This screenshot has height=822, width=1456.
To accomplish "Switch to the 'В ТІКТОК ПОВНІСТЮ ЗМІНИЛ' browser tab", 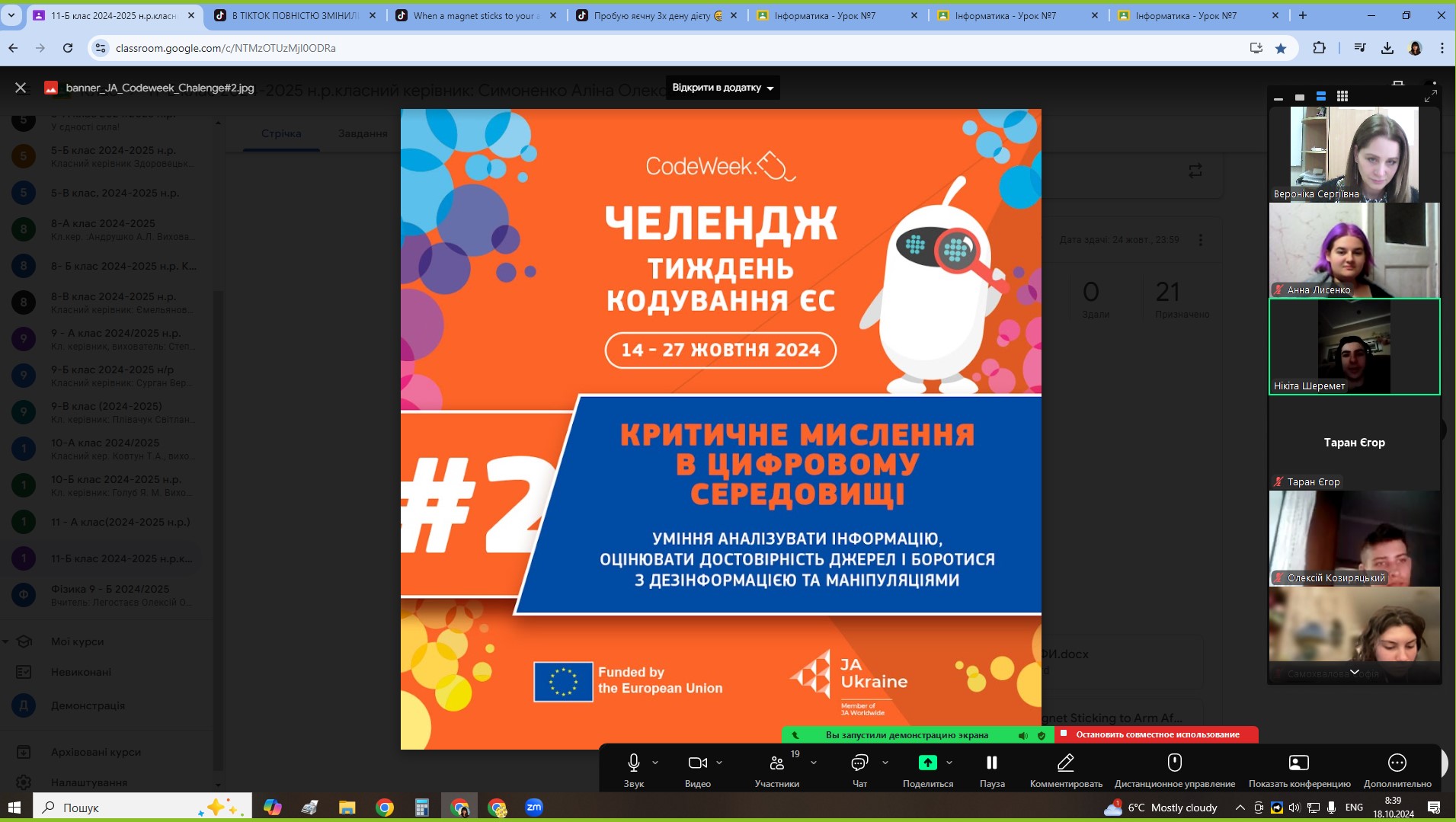I will [294, 15].
